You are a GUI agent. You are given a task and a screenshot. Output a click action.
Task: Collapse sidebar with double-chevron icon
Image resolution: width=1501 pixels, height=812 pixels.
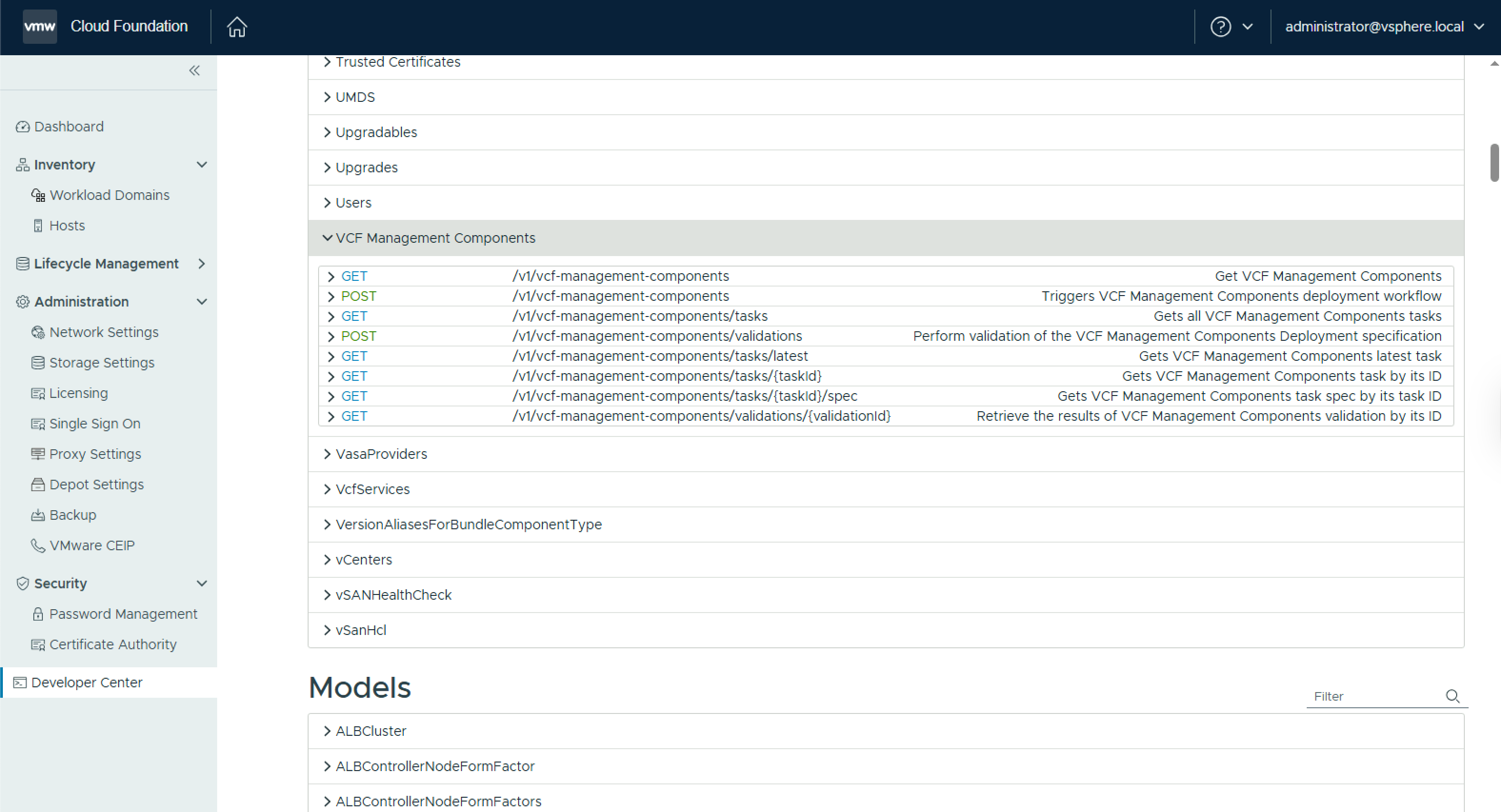click(195, 70)
